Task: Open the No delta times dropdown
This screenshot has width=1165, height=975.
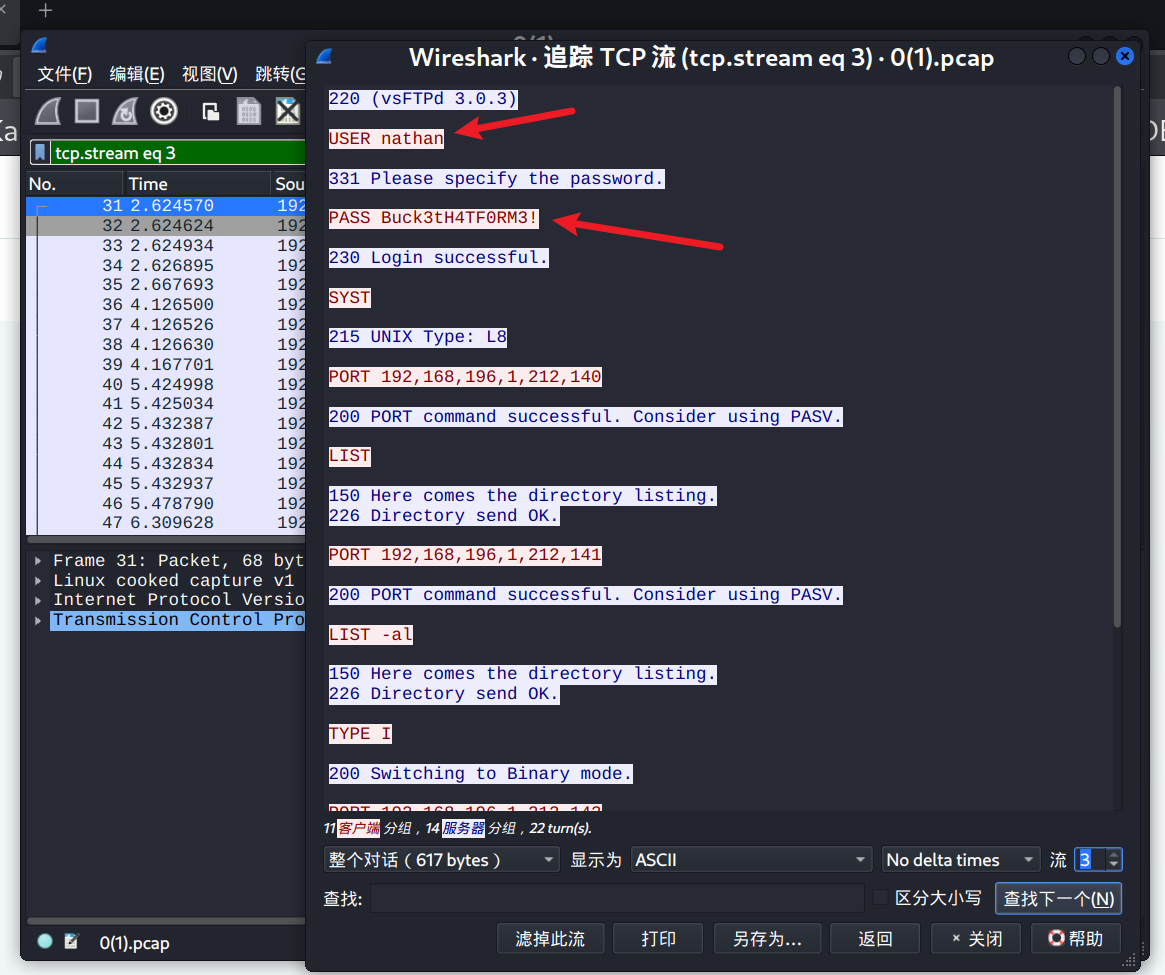Action: pos(961,860)
